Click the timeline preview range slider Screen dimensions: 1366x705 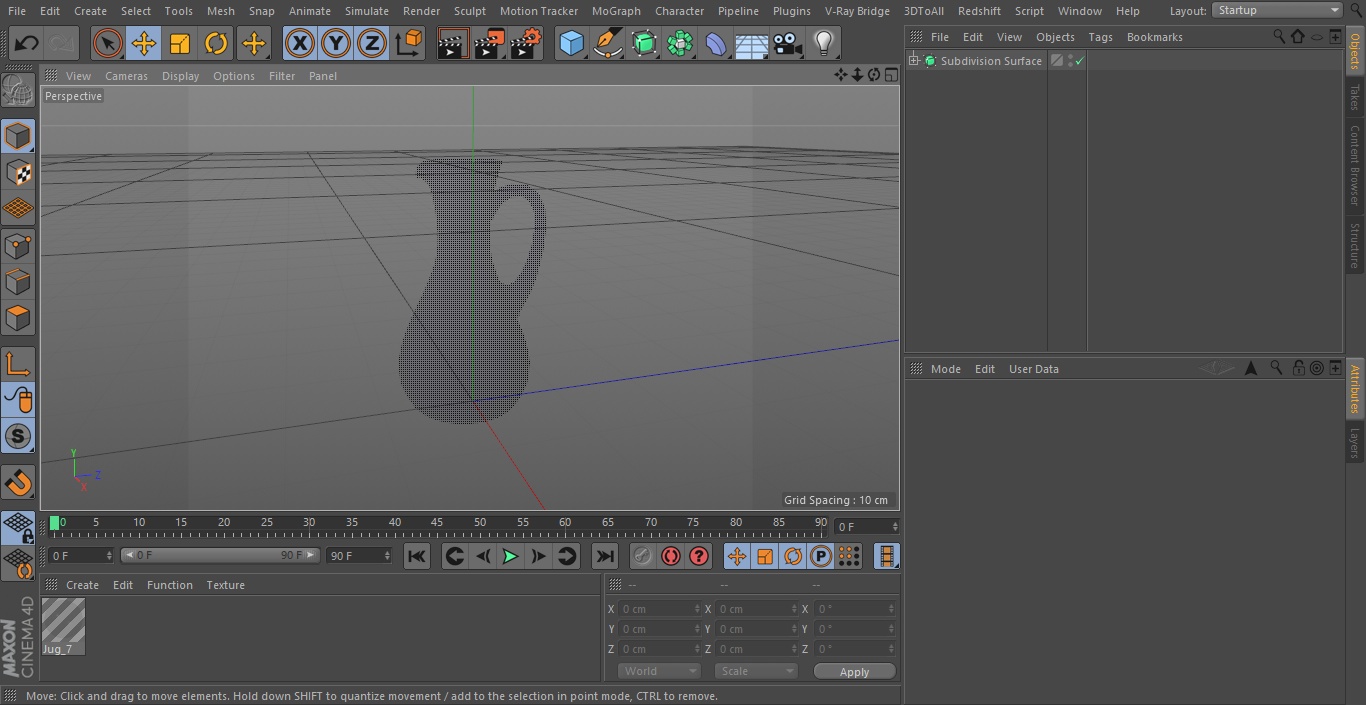coord(219,555)
